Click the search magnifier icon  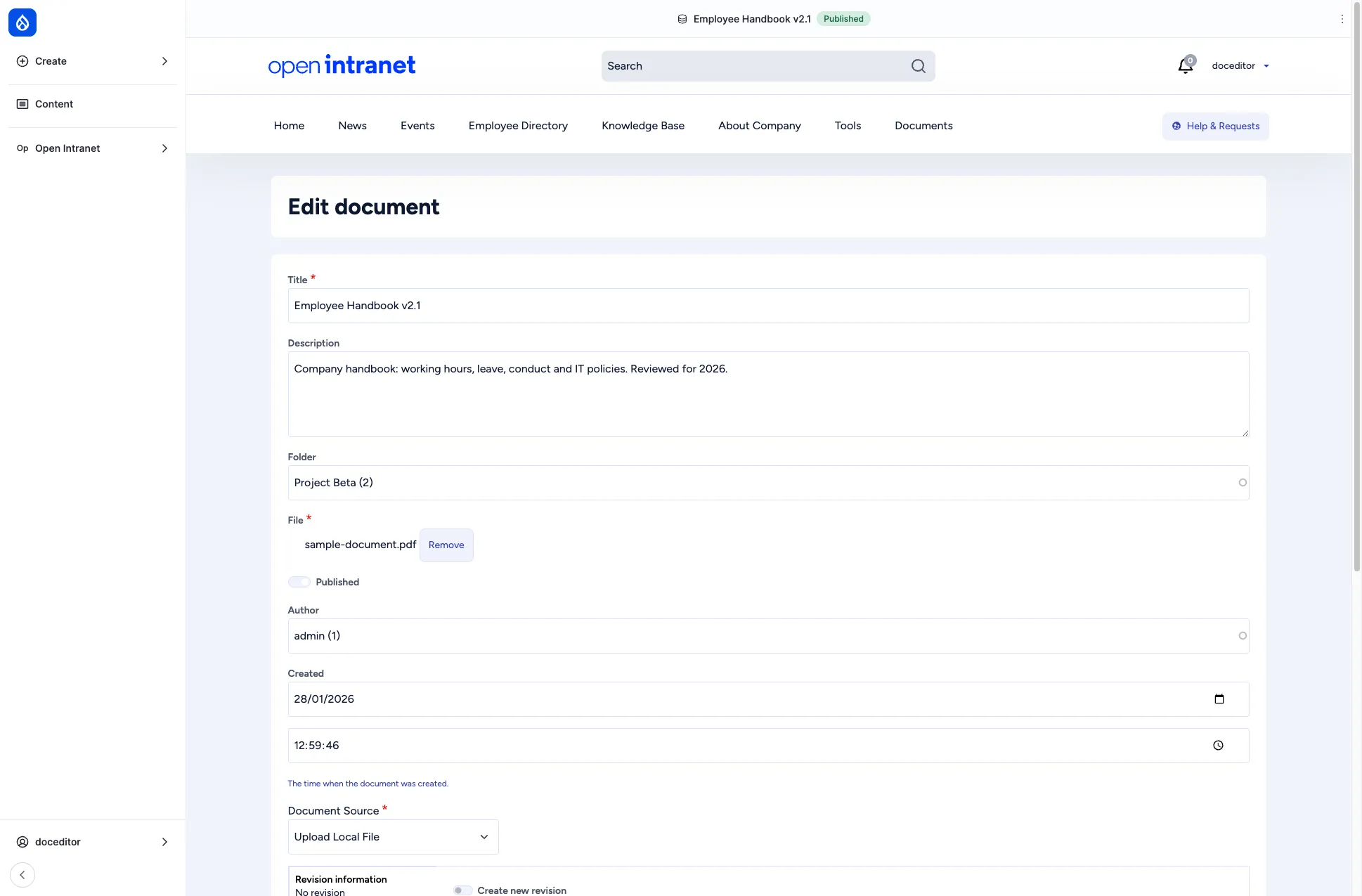tap(918, 66)
